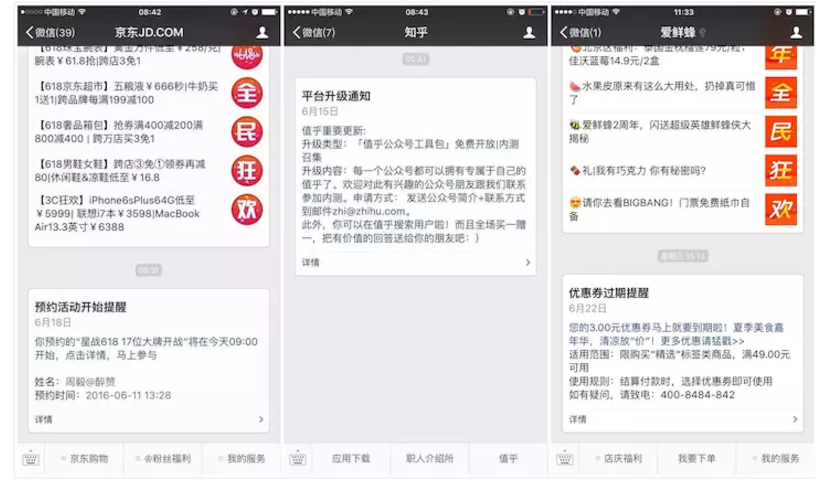Open the 【618男鞋女鞋】 article with the 狂 thumbnail

(148, 171)
